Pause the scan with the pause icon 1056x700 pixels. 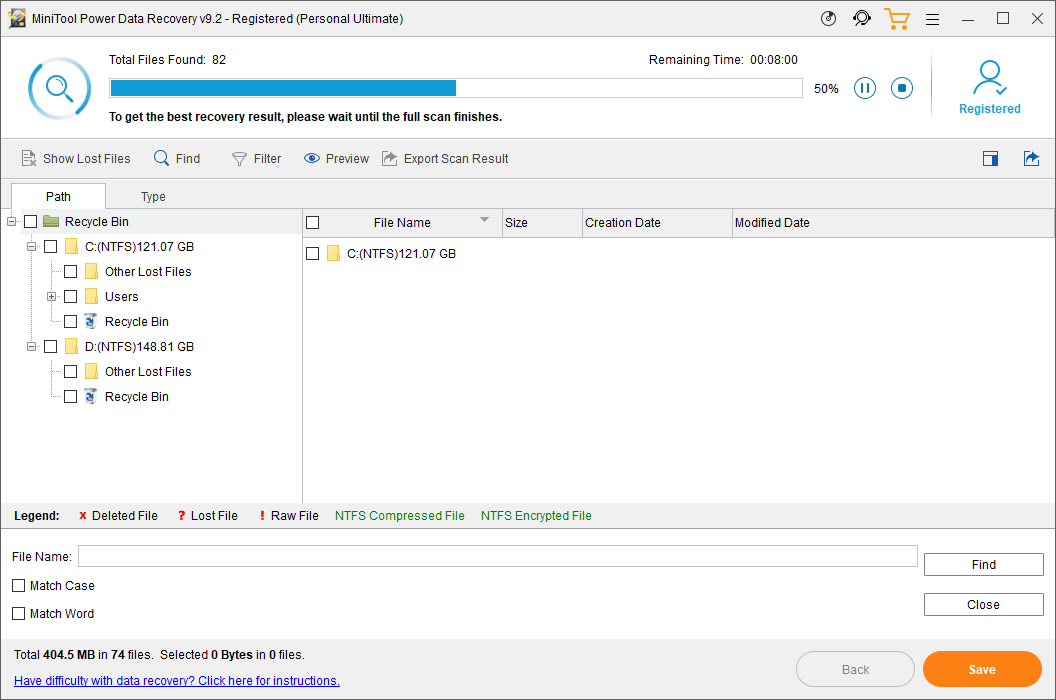865,88
